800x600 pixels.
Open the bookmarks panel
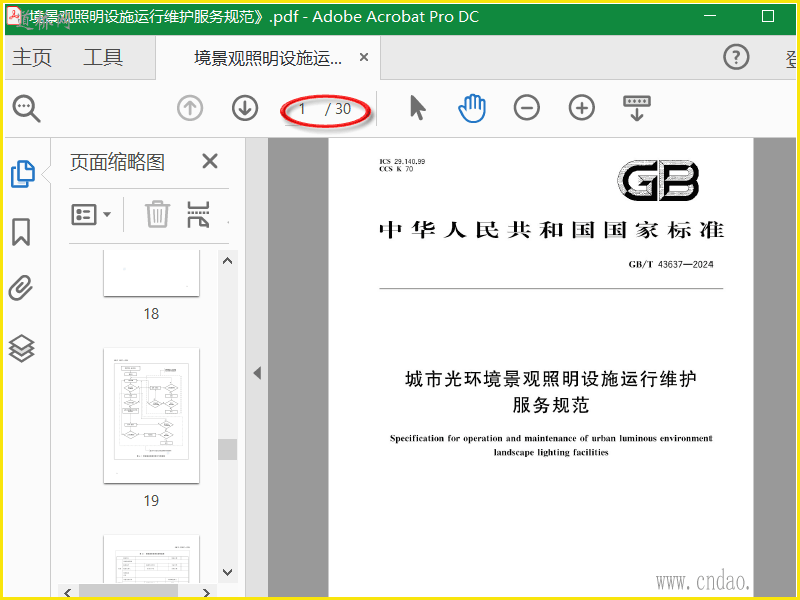pos(21,232)
